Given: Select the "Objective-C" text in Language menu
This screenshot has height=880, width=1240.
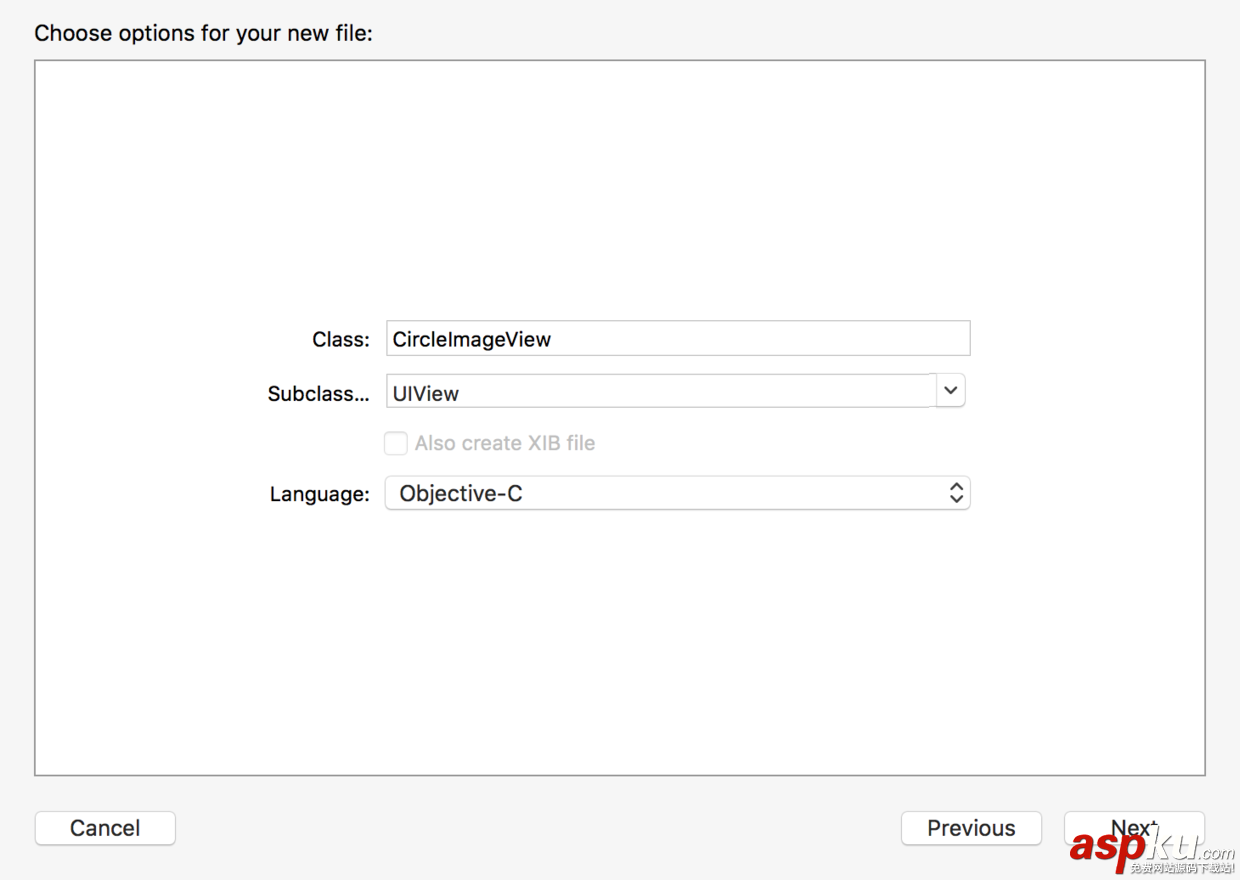Looking at the screenshot, I should point(461,493).
